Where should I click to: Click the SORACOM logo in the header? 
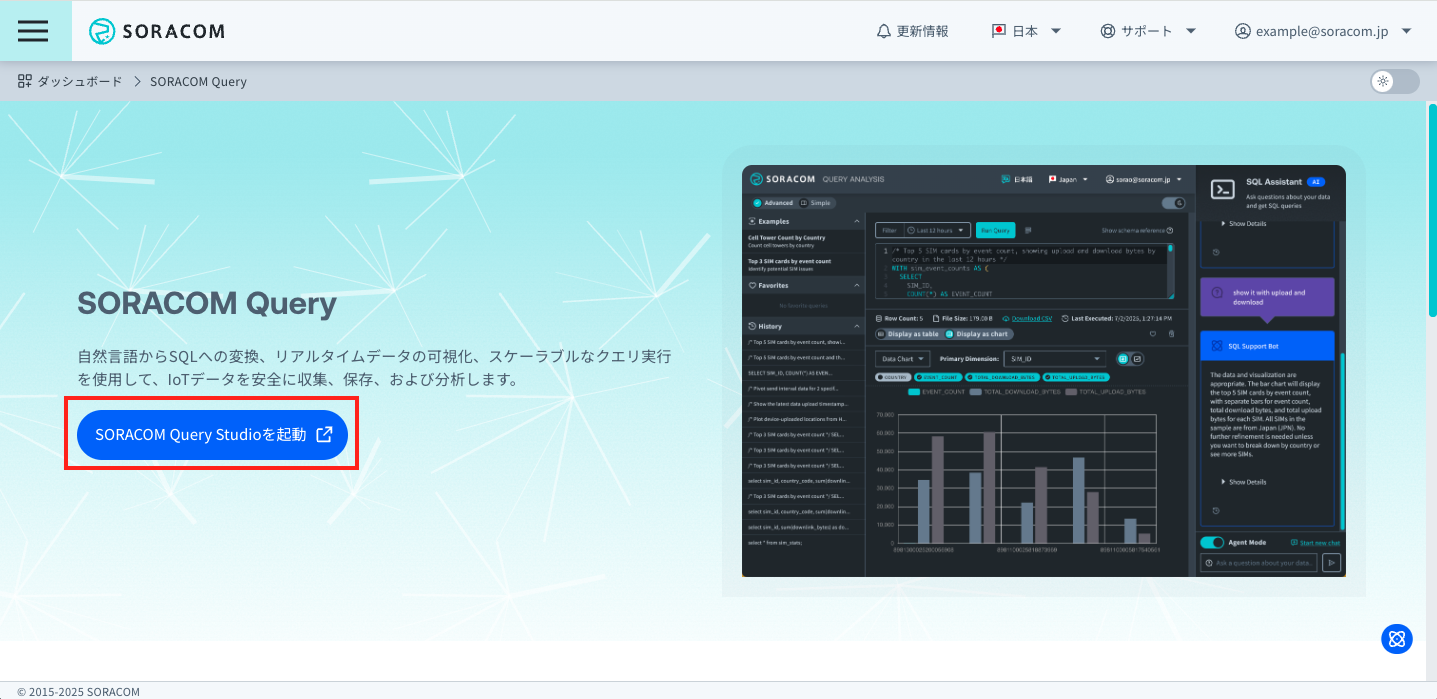[x=156, y=31]
